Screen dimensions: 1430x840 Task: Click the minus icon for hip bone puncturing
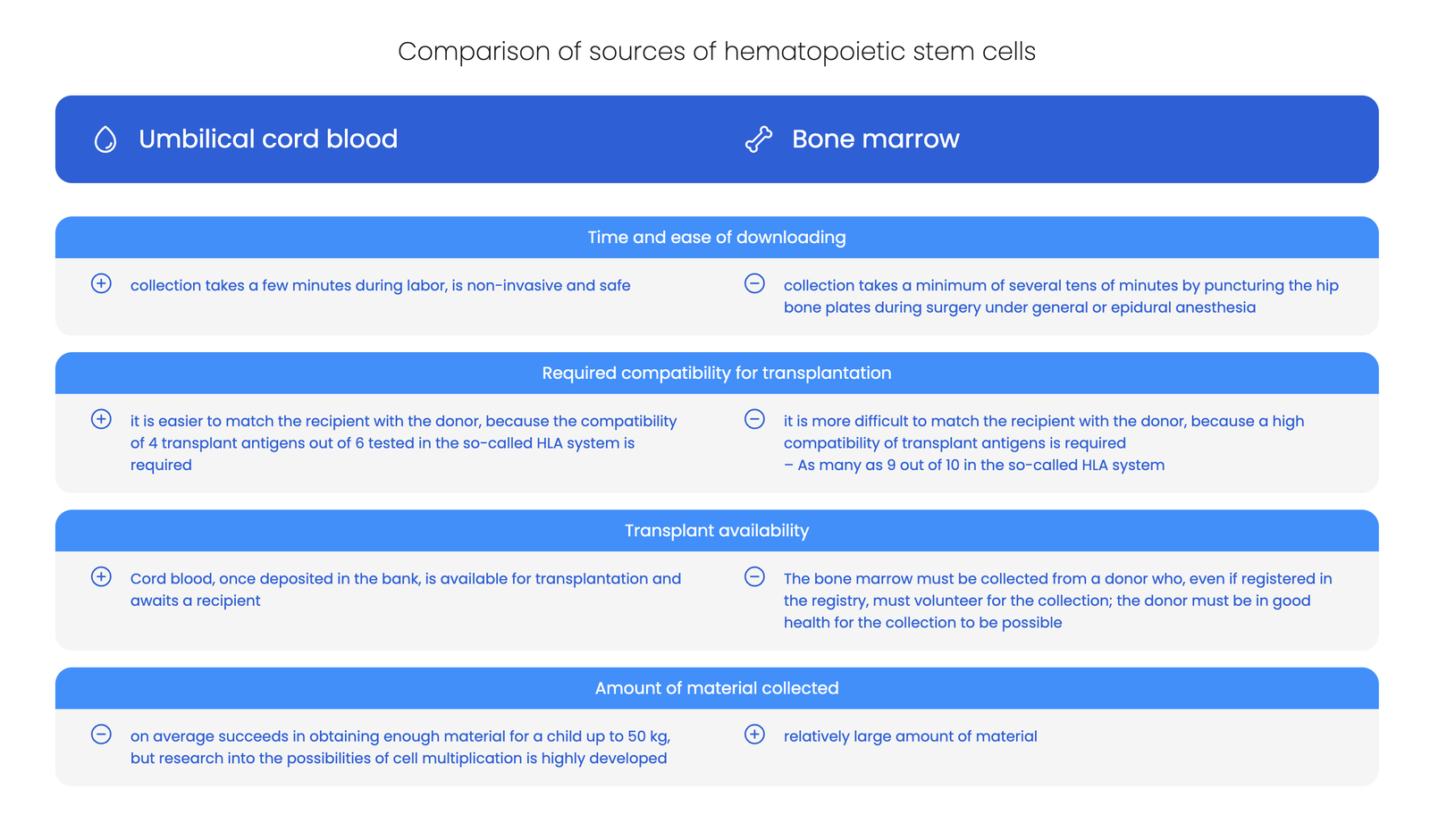pos(755,284)
